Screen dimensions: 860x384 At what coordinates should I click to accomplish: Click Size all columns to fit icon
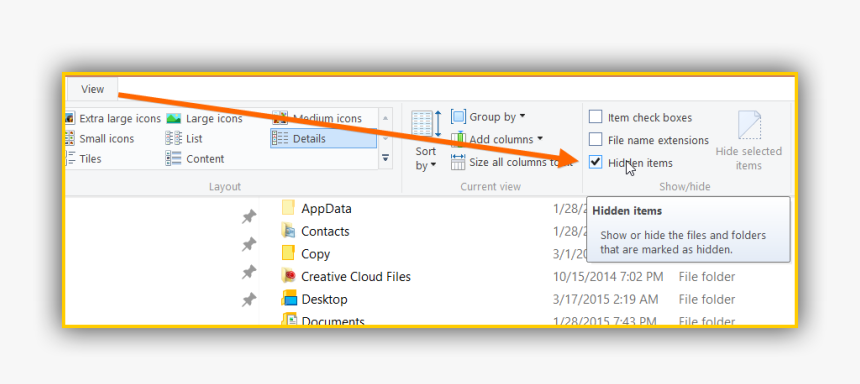pos(458,162)
